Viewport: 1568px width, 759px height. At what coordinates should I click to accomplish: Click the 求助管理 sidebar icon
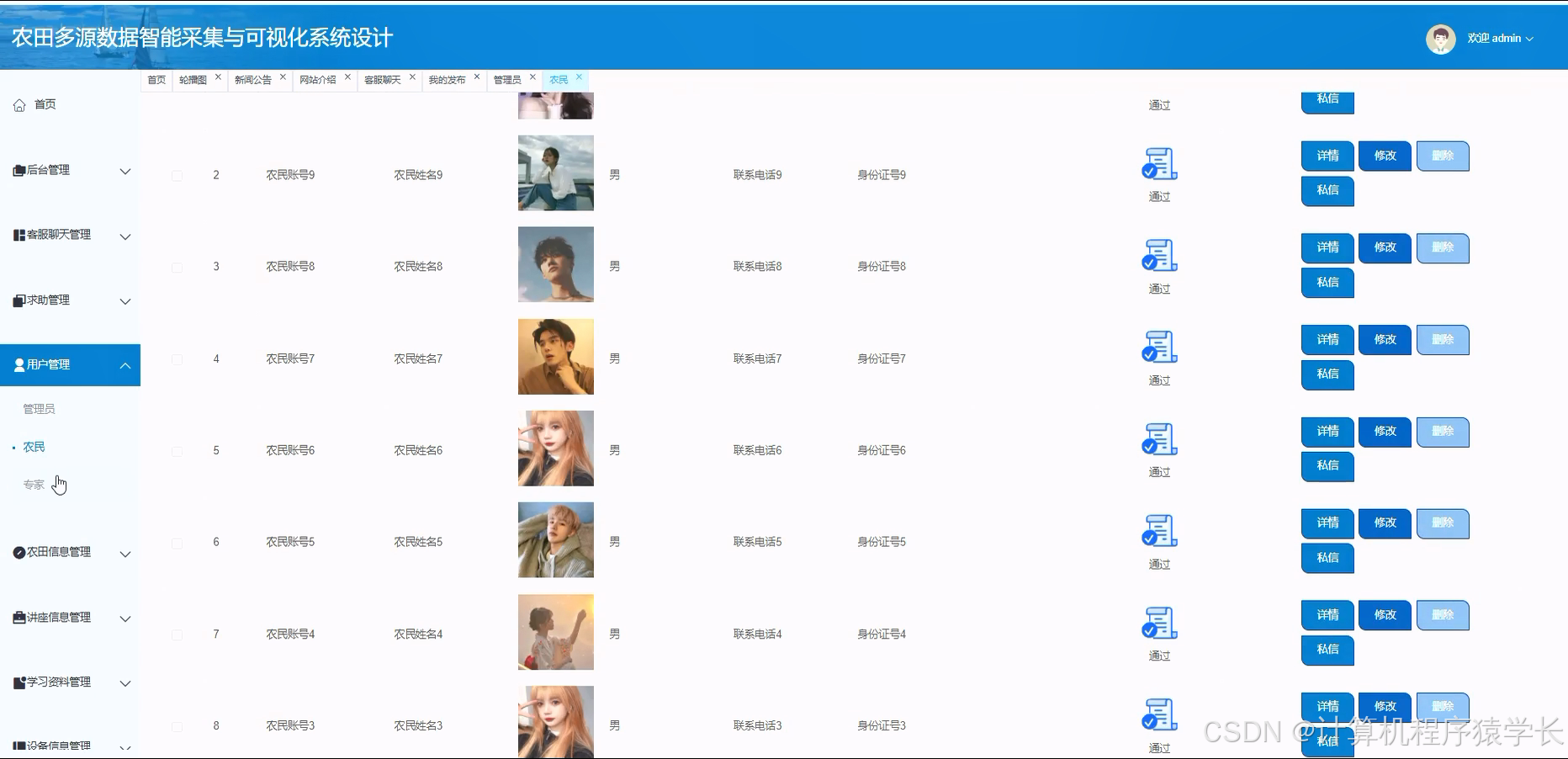[19, 300]
